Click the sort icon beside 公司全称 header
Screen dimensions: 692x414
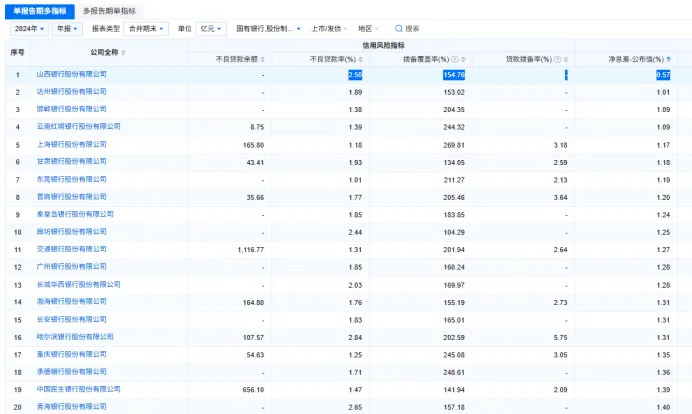(124, 52)
